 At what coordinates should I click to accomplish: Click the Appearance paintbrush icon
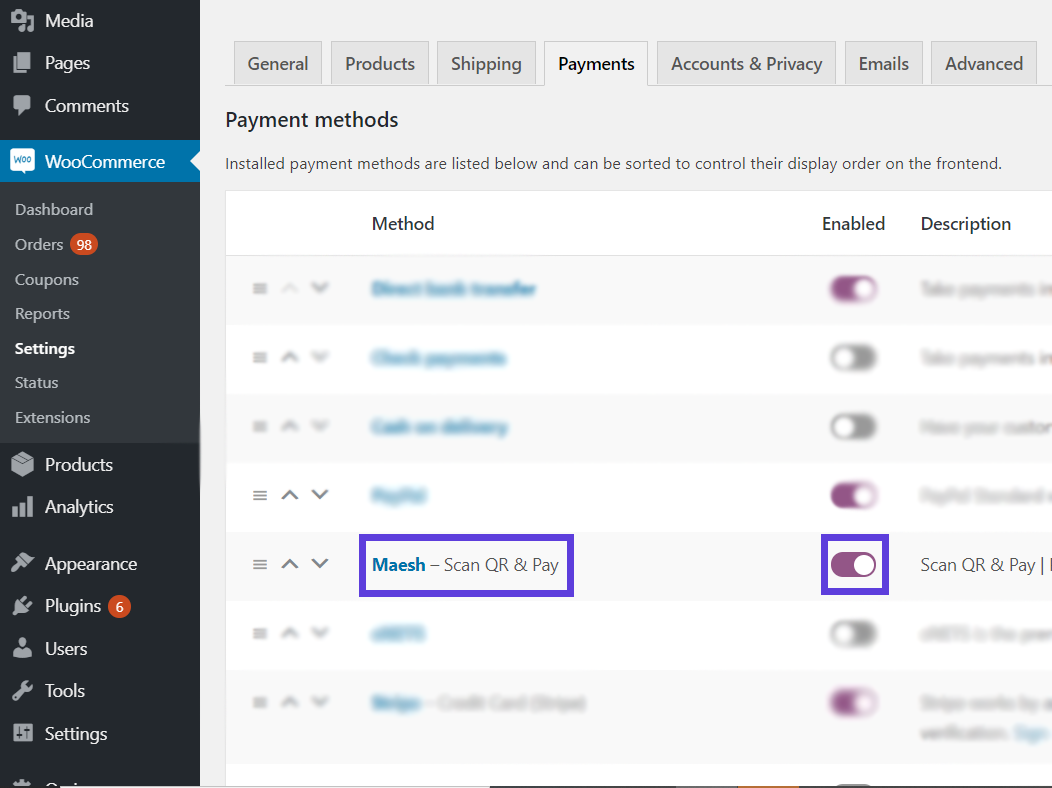(x=22, y=563)
